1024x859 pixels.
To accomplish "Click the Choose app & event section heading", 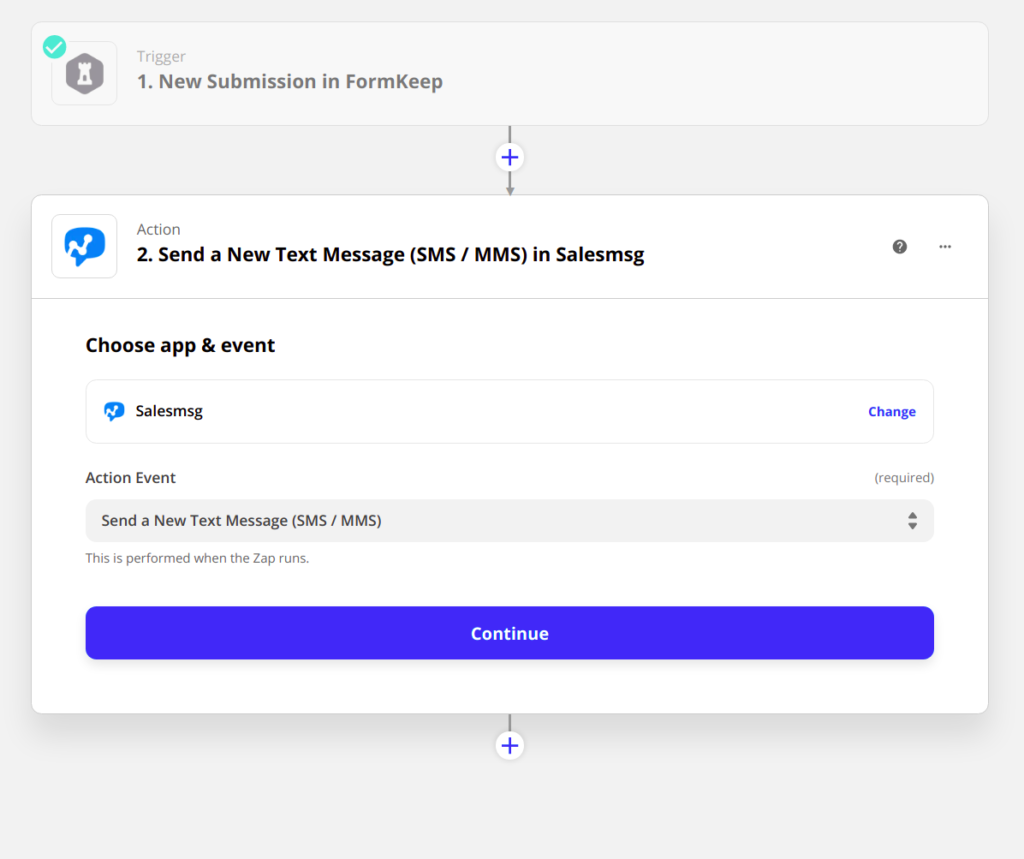I will tap(180, 346).
